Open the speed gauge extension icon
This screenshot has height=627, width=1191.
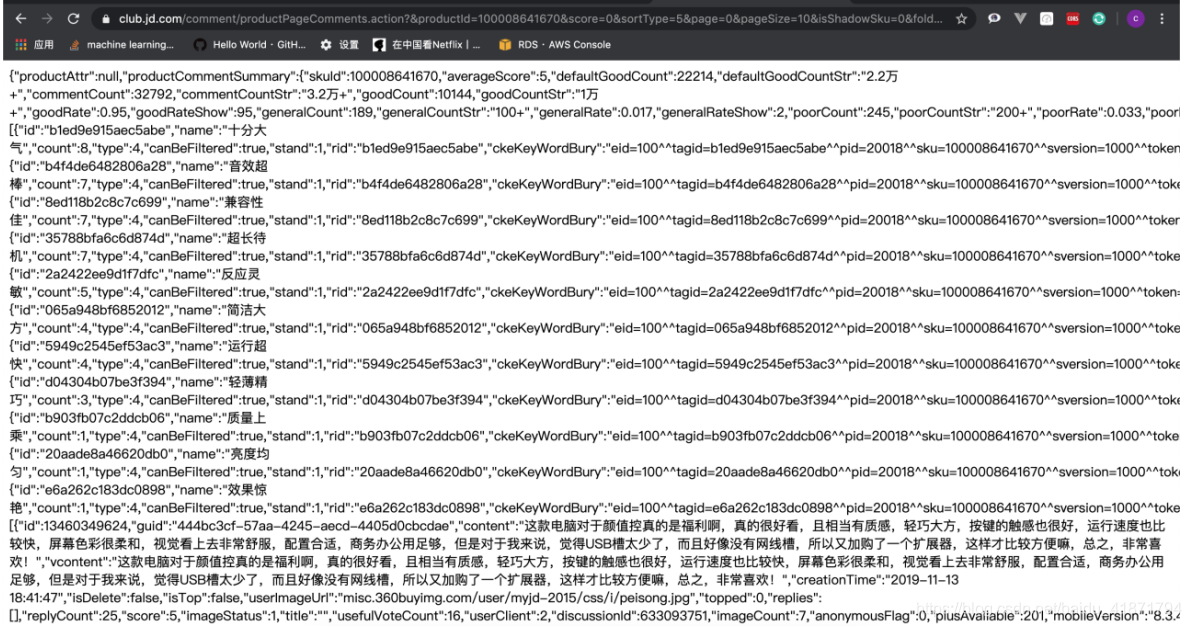coord(1047,19)
